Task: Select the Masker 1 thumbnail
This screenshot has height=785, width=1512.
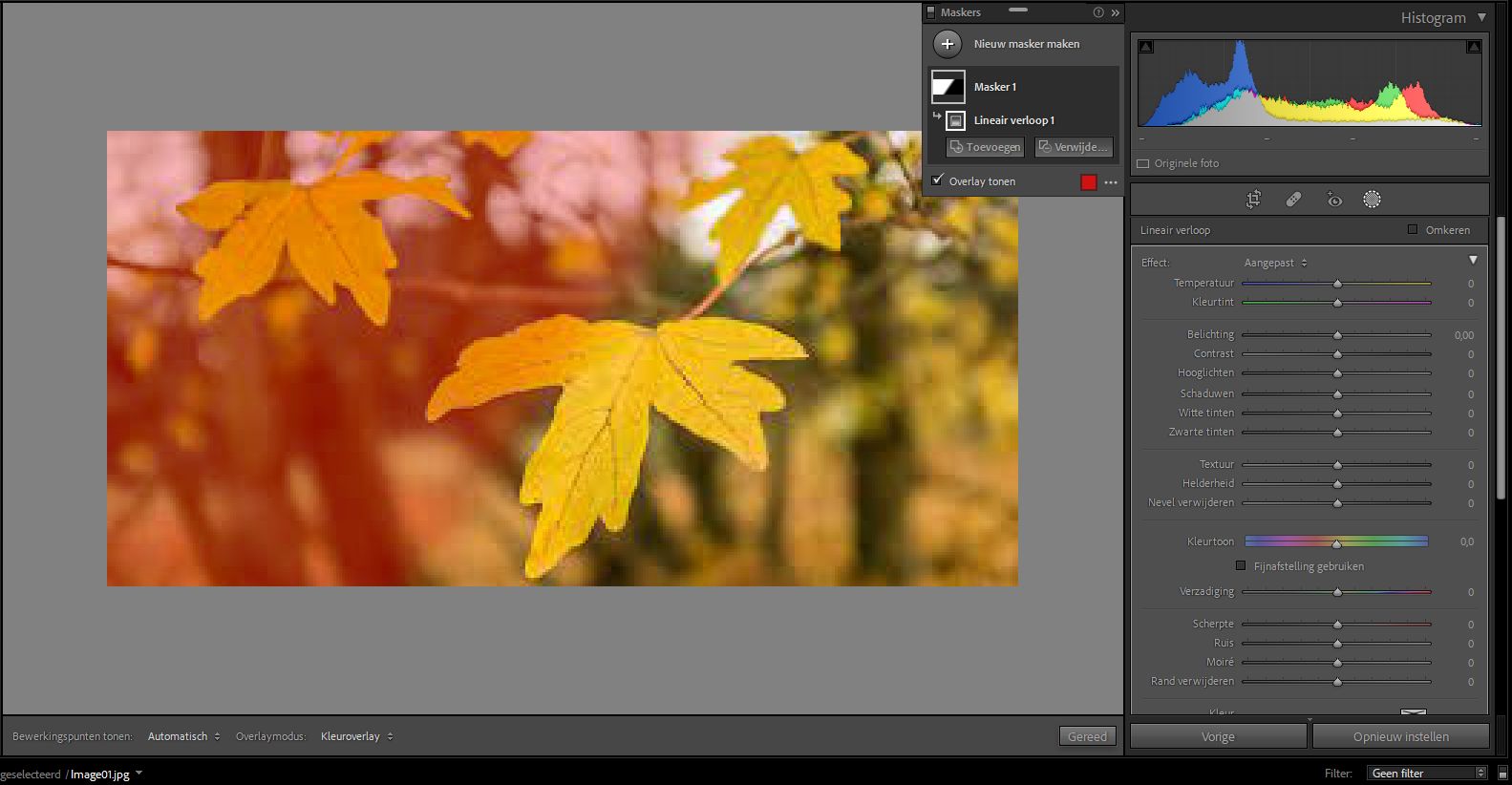Action: (948, 87)
